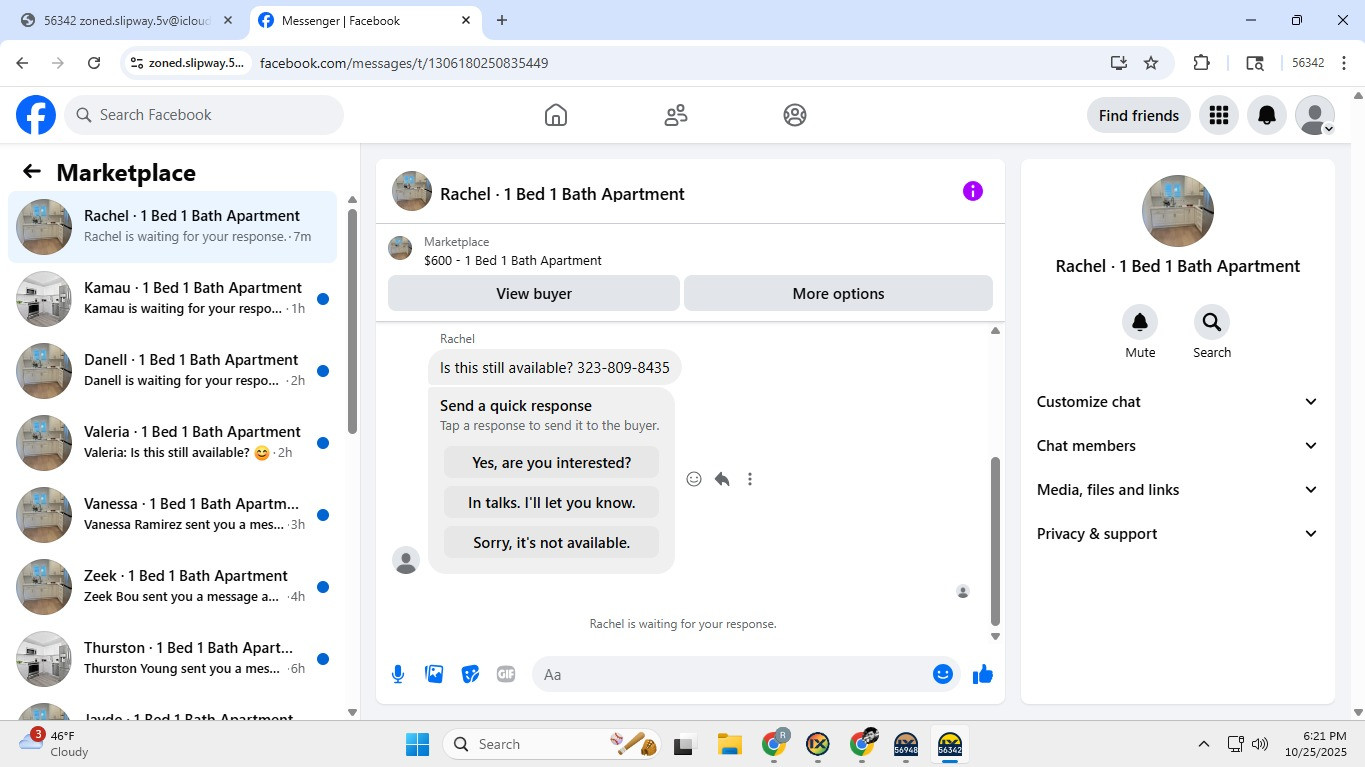Open Windows Start menu

coord(417,744)
